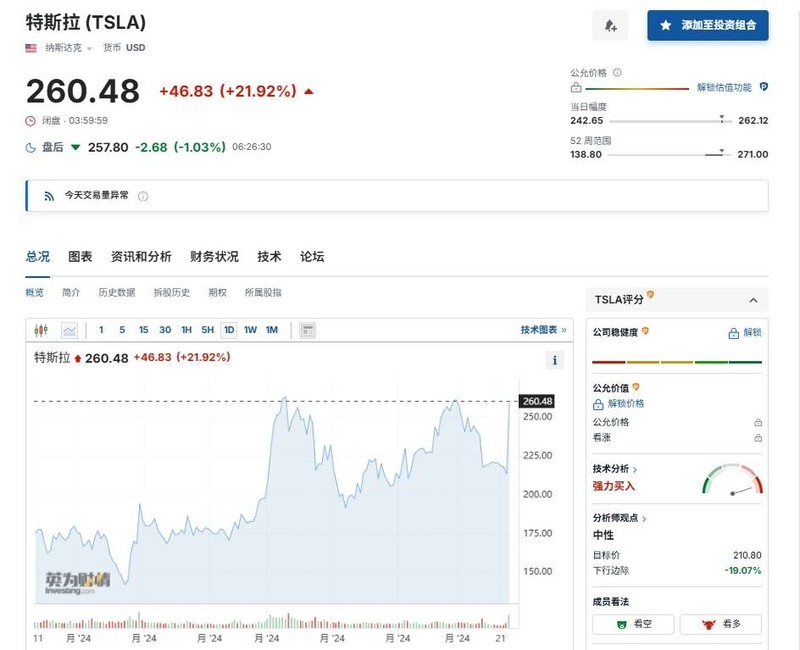The image size is (800, 650).
Task: Click the chart info 'i' icon
Action: tap(555, 360)
